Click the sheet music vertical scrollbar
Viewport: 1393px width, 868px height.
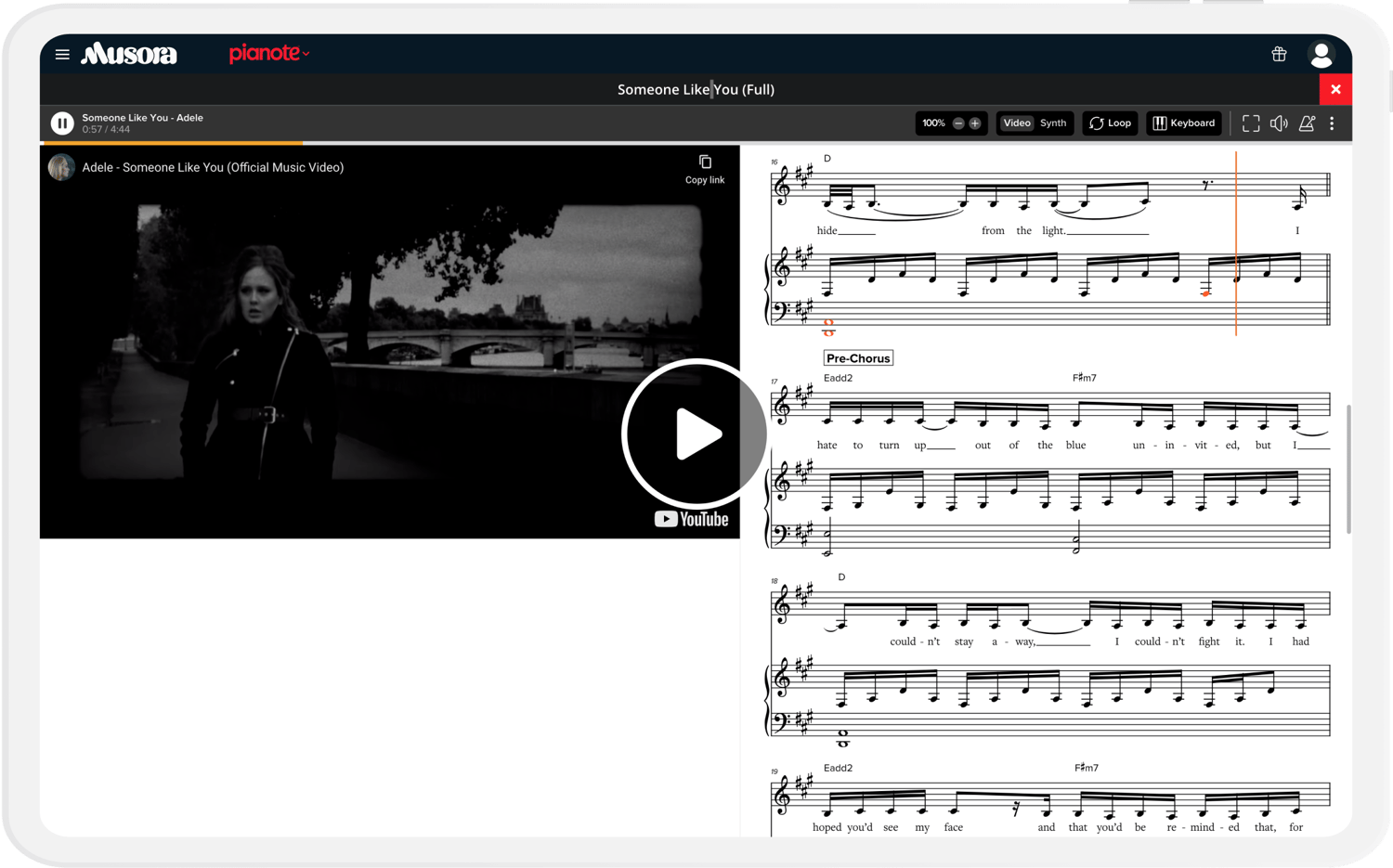tap(1348, 469)
